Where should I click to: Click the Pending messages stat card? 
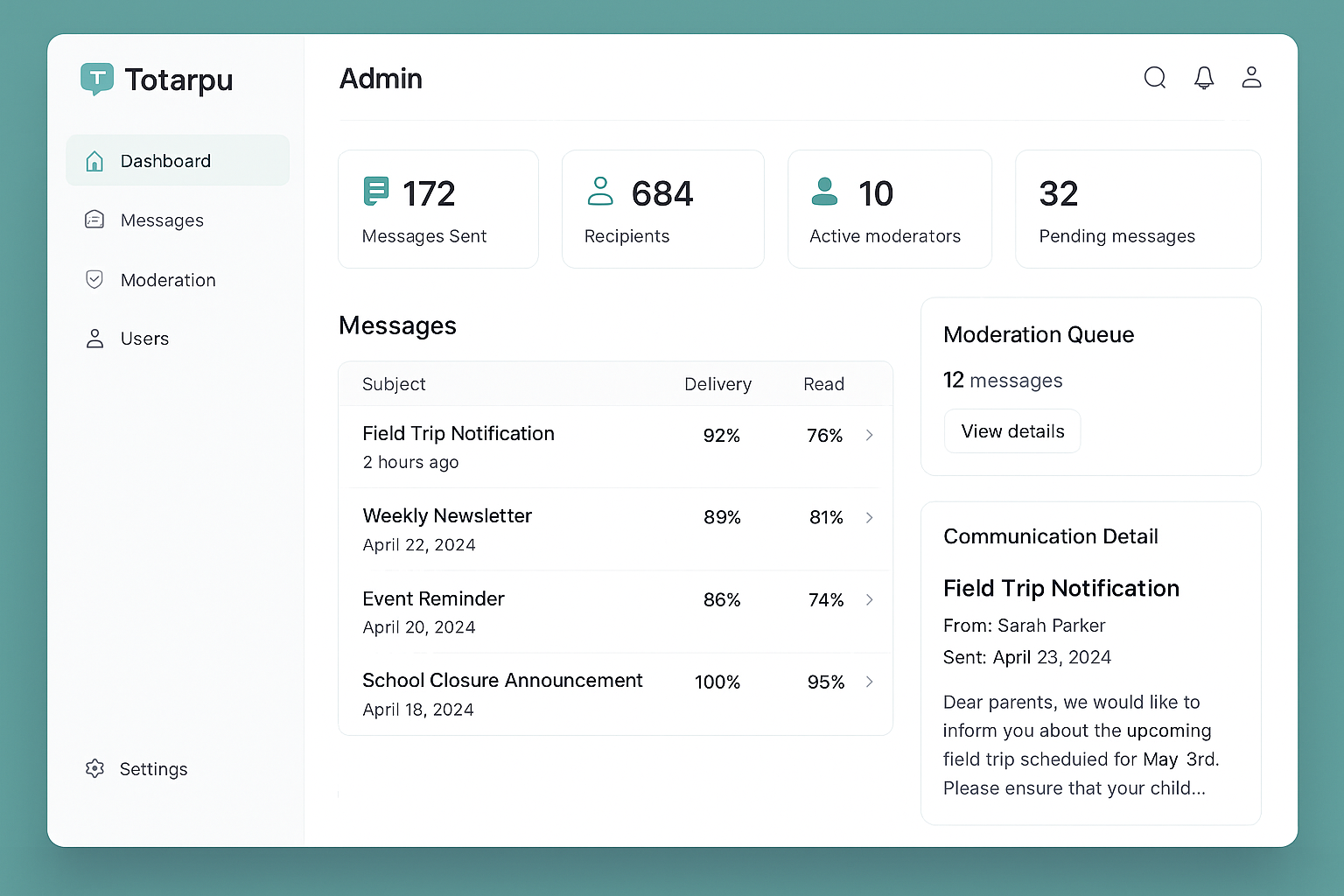pos(1137,209)
